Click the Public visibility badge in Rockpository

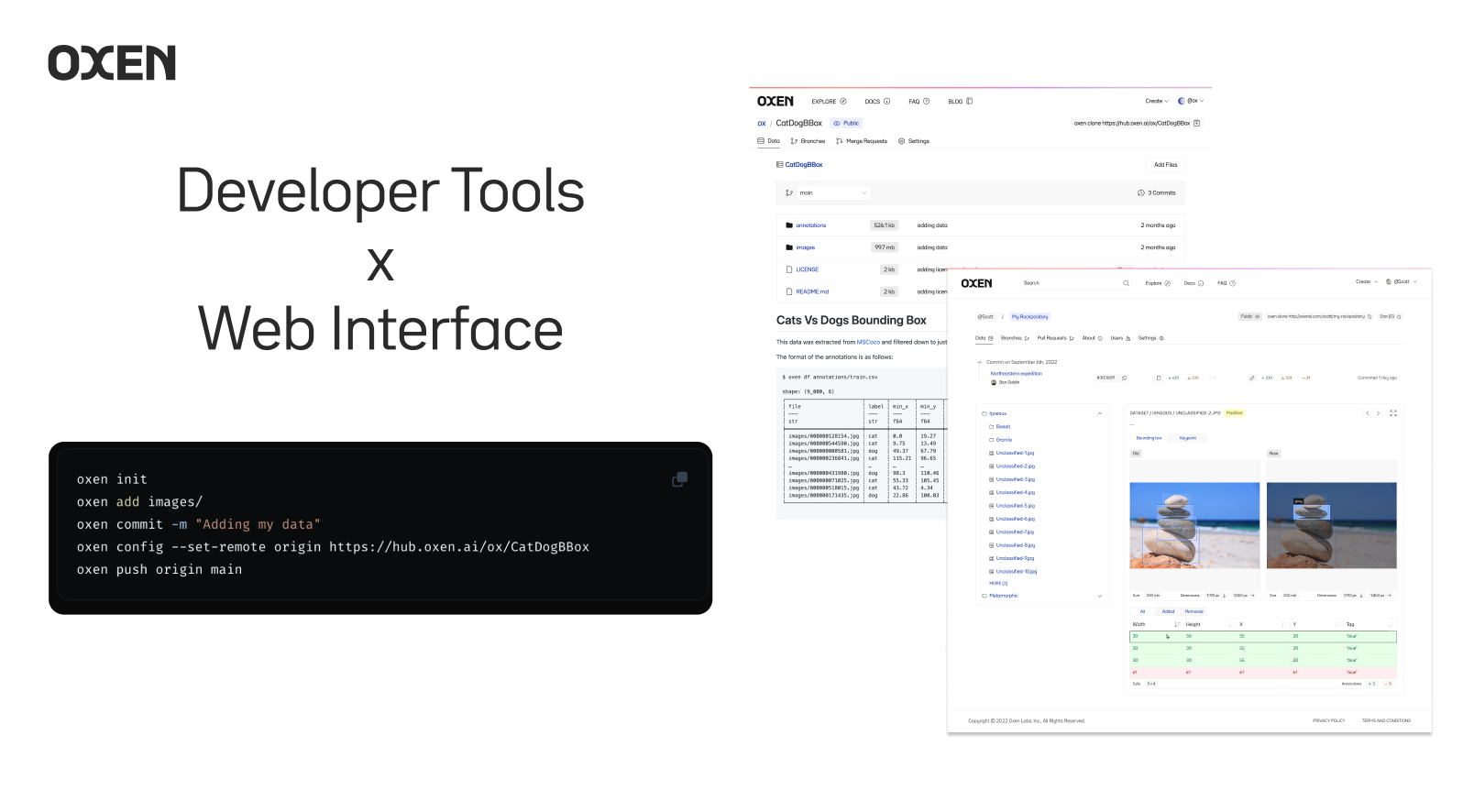pyautogui.click(x=1250, y=316)
